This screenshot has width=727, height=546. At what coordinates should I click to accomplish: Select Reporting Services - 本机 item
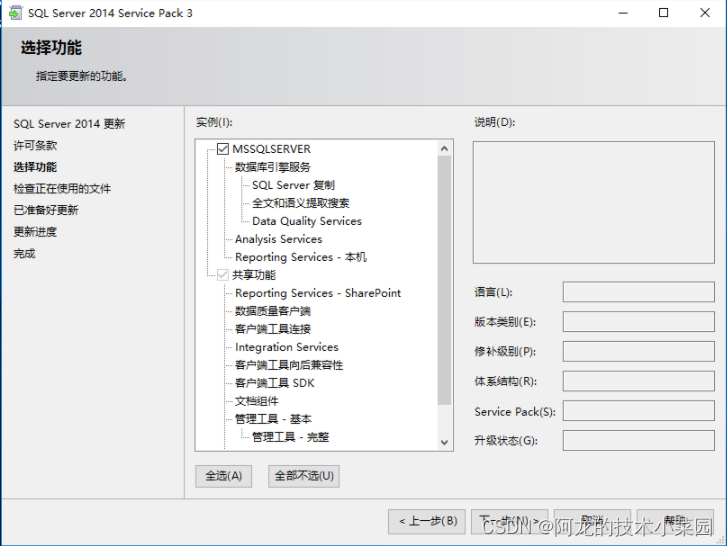[301, 257]
